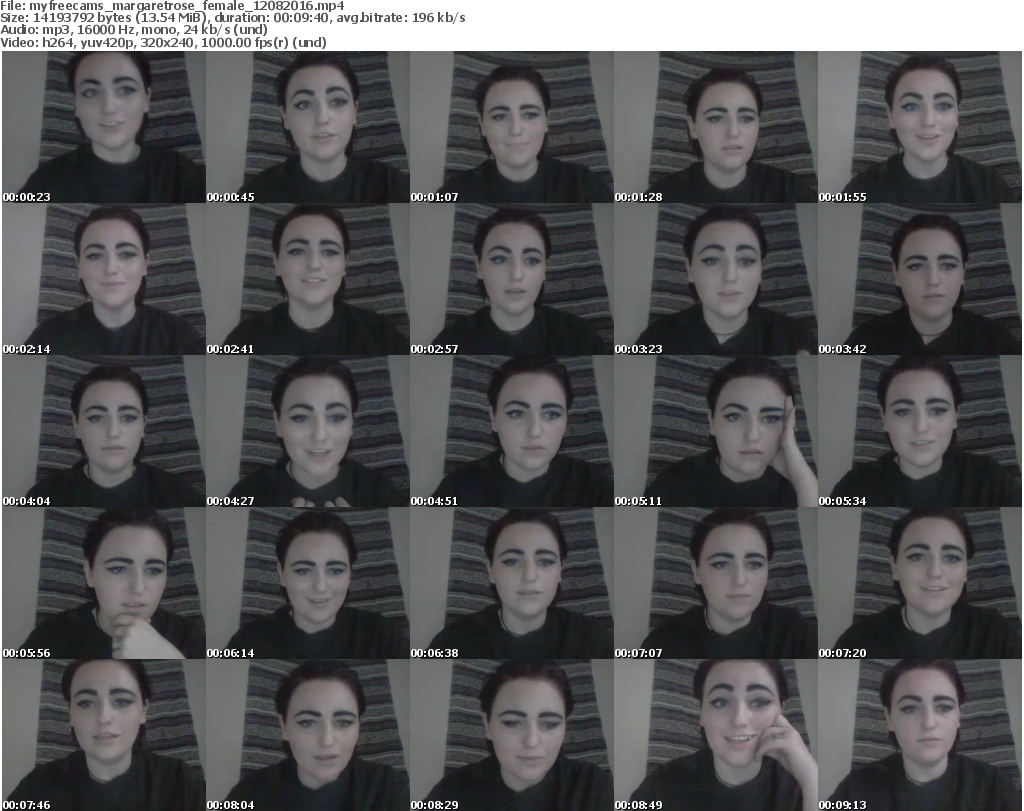Image resolution: width=1024 pixels, height=811 pixels.
Task: Open the thumbnail at 00:03:42
Action: coord(920,279)
